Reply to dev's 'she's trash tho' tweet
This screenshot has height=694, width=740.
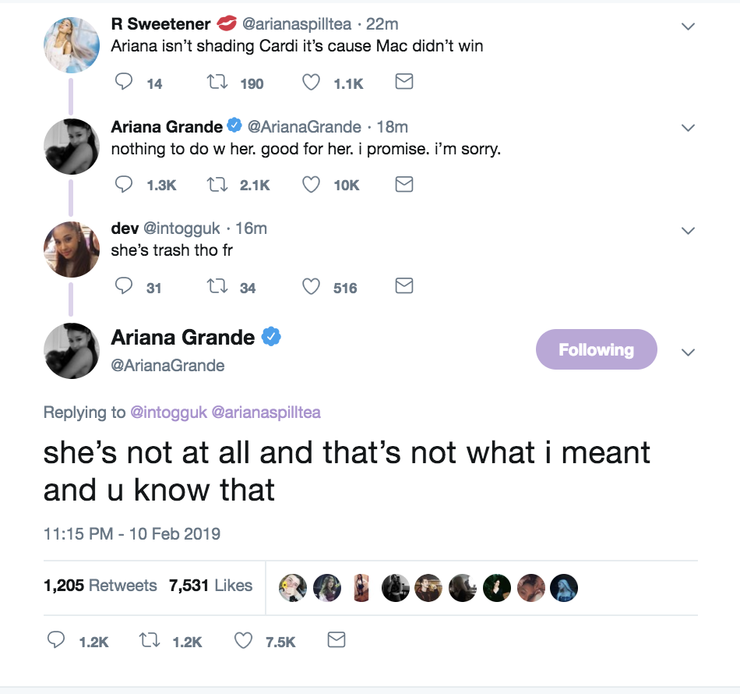coord(125,287)
